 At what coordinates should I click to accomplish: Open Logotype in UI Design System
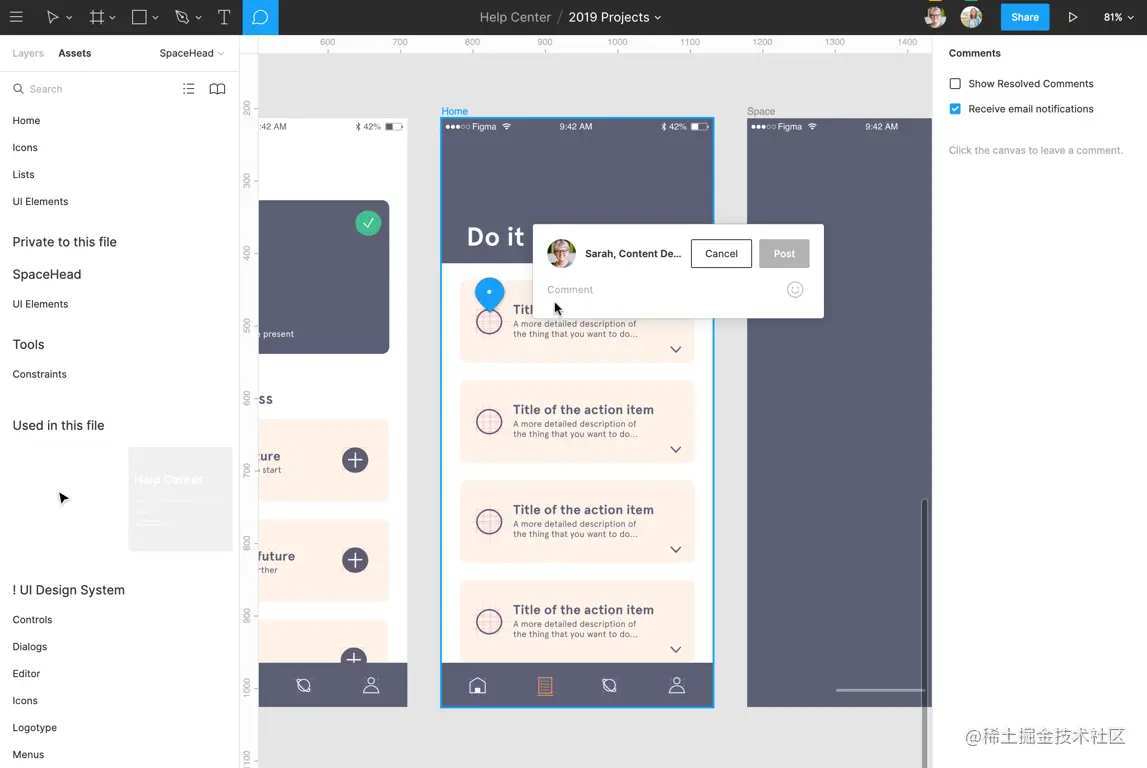34,728
